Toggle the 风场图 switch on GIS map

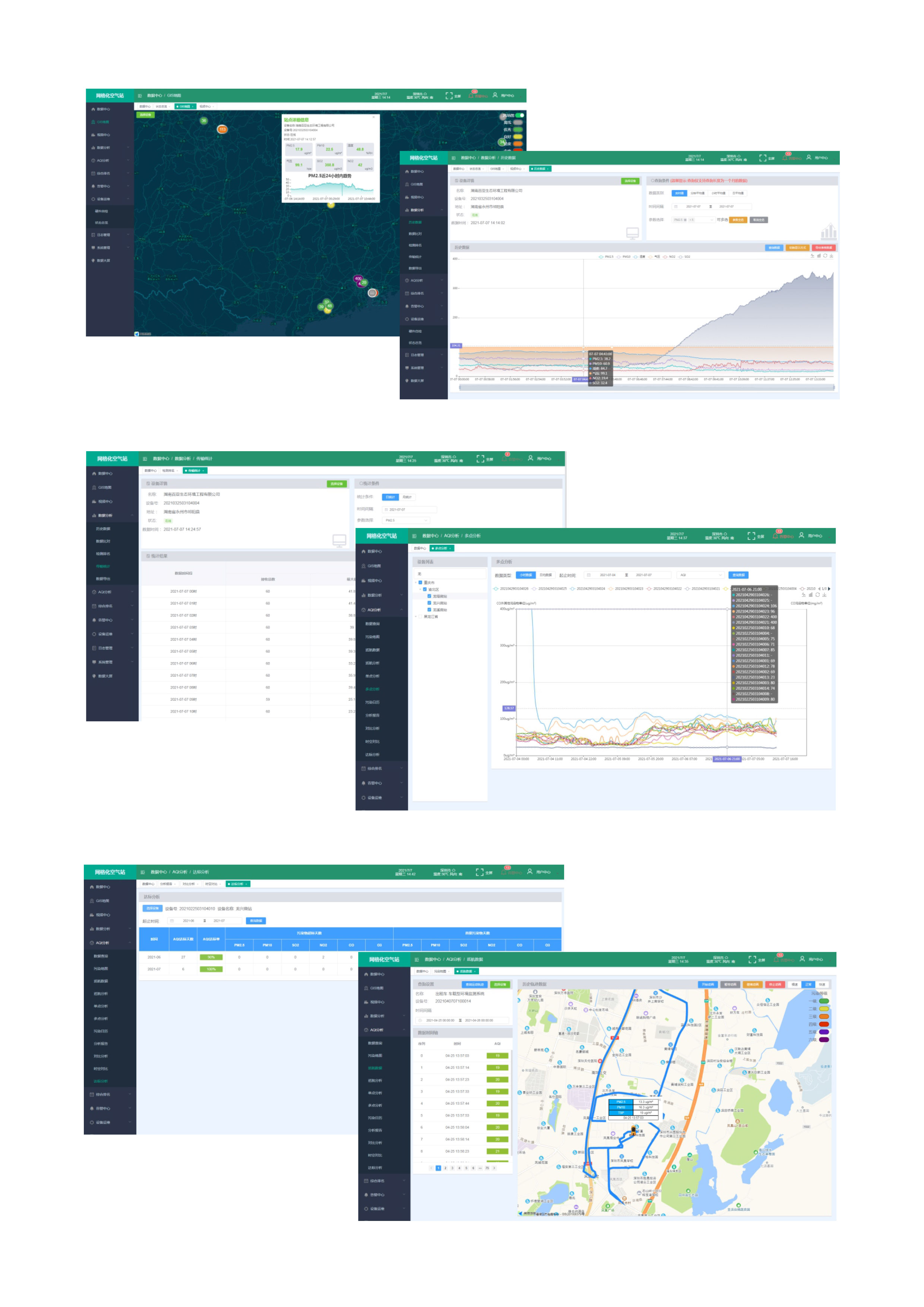coord(520,115)
